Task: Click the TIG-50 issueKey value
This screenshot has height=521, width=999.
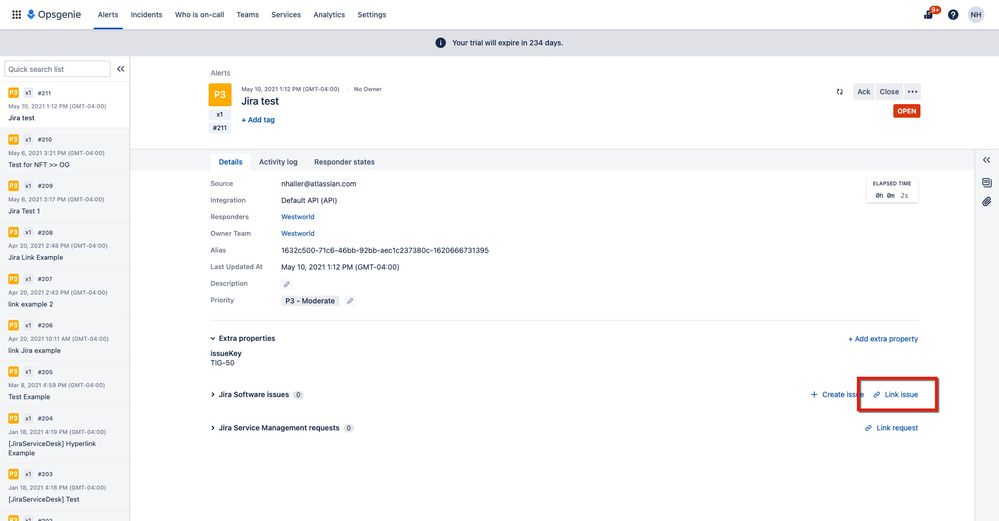Action: (222, 363)
